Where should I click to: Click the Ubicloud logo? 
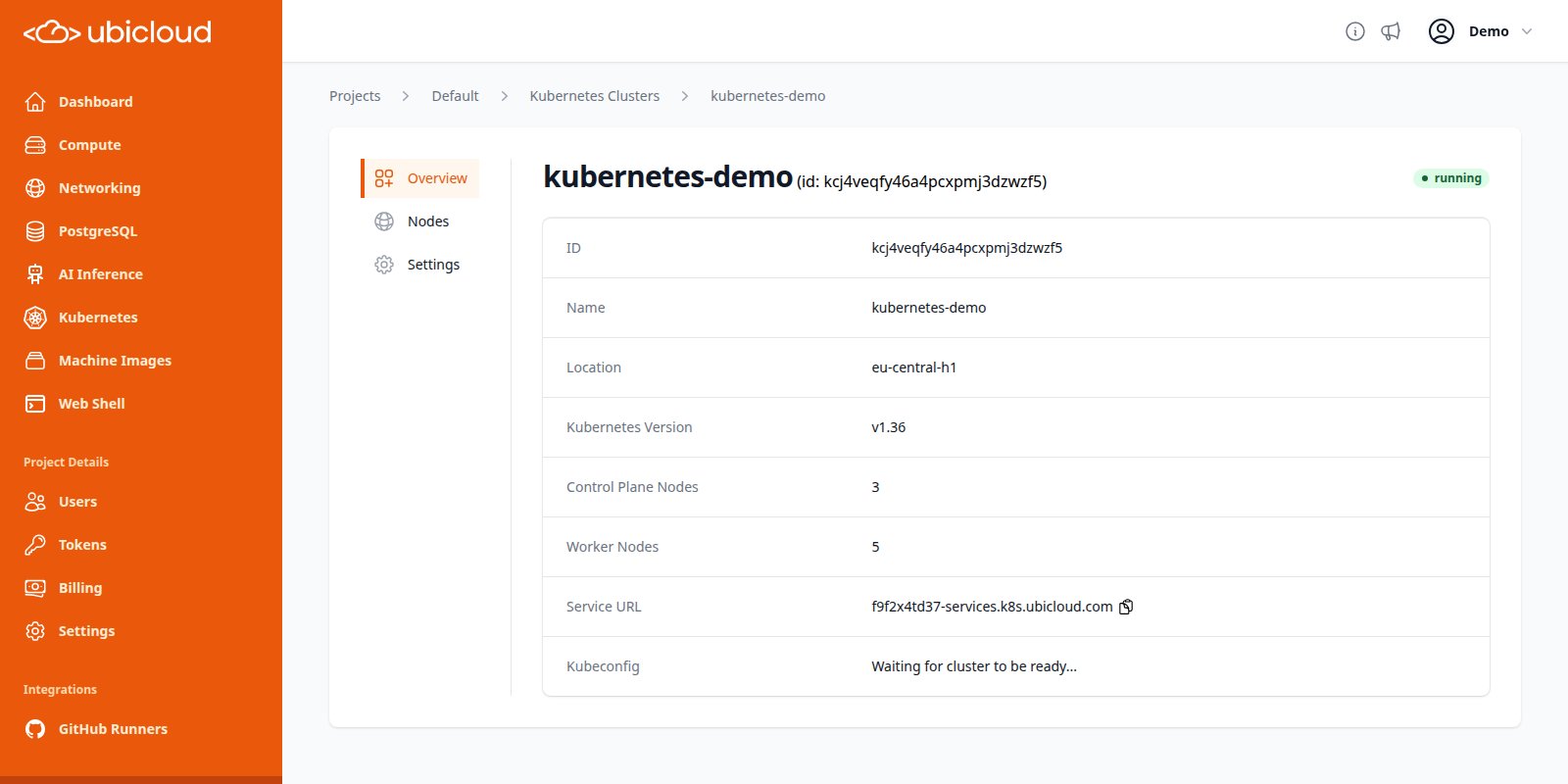(118, 32)
